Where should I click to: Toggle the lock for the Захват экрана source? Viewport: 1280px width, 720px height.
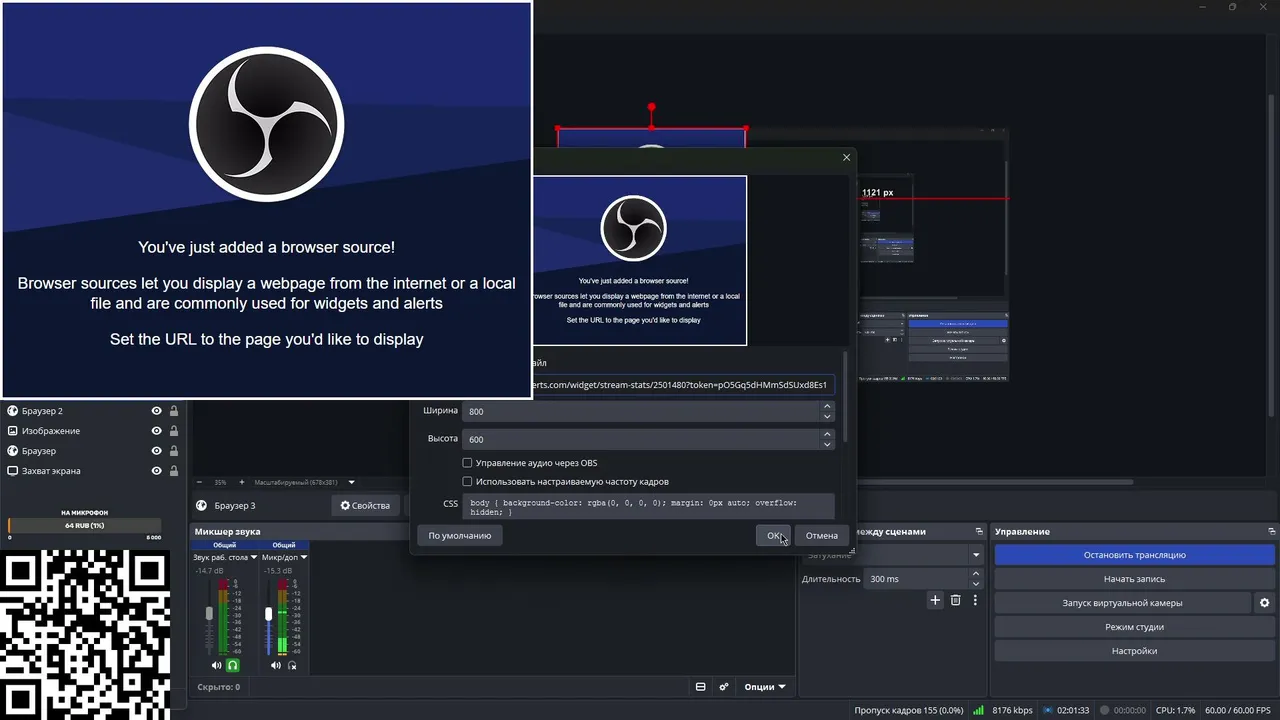(174, 471)
